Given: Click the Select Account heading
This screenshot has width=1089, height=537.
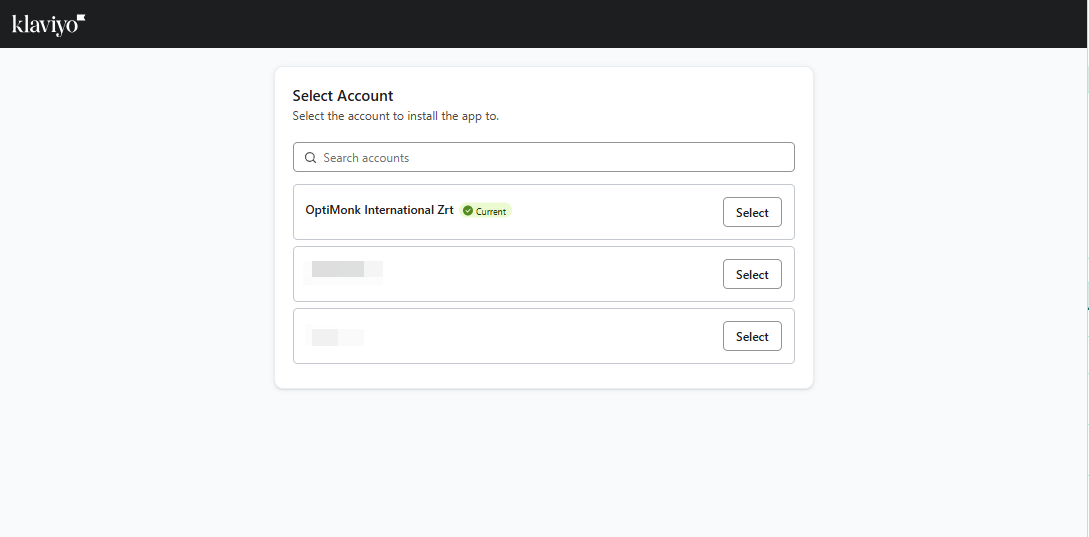Looking at the screenshot, I should (342, 96).
